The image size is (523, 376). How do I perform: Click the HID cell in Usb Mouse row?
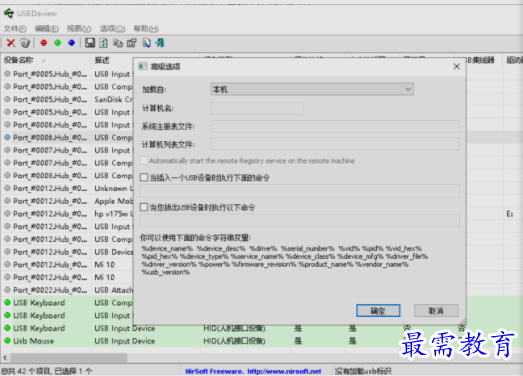coord(234,341)
